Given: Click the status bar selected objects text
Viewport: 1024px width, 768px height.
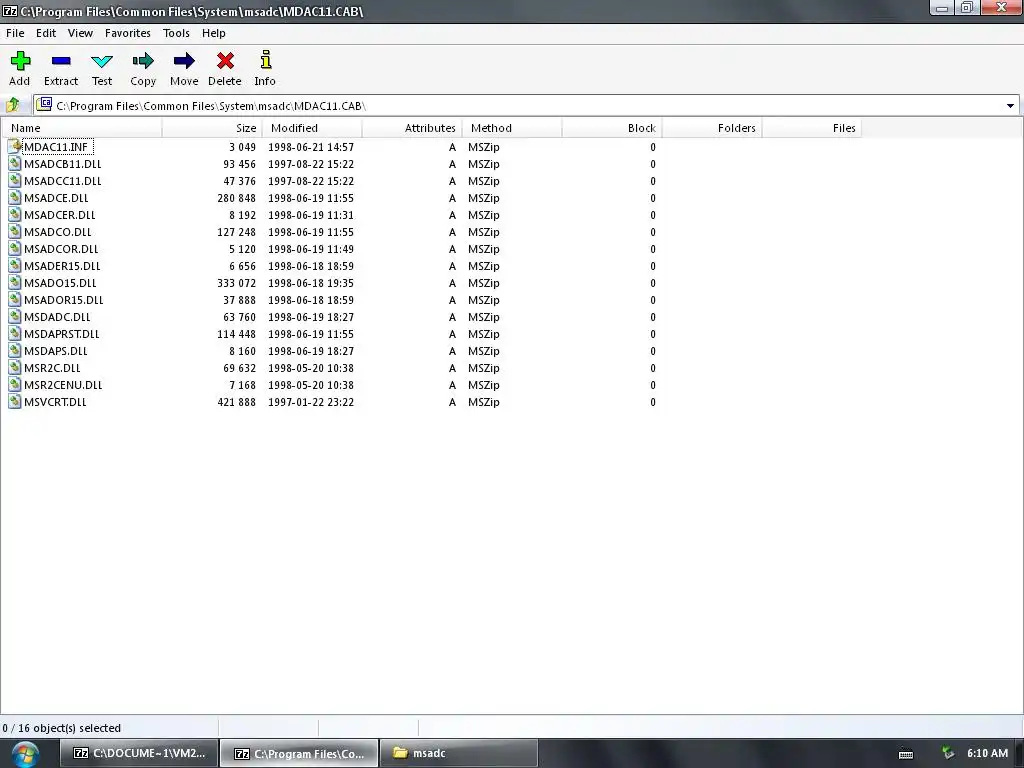Looking at the screenshot, I should click(x=61, y=728).
